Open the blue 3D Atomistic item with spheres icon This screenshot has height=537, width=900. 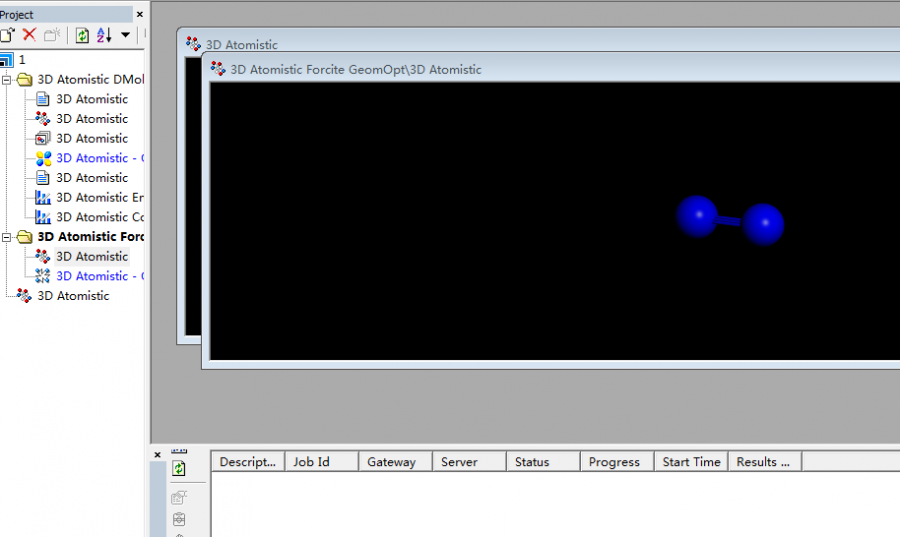[98, 158]
